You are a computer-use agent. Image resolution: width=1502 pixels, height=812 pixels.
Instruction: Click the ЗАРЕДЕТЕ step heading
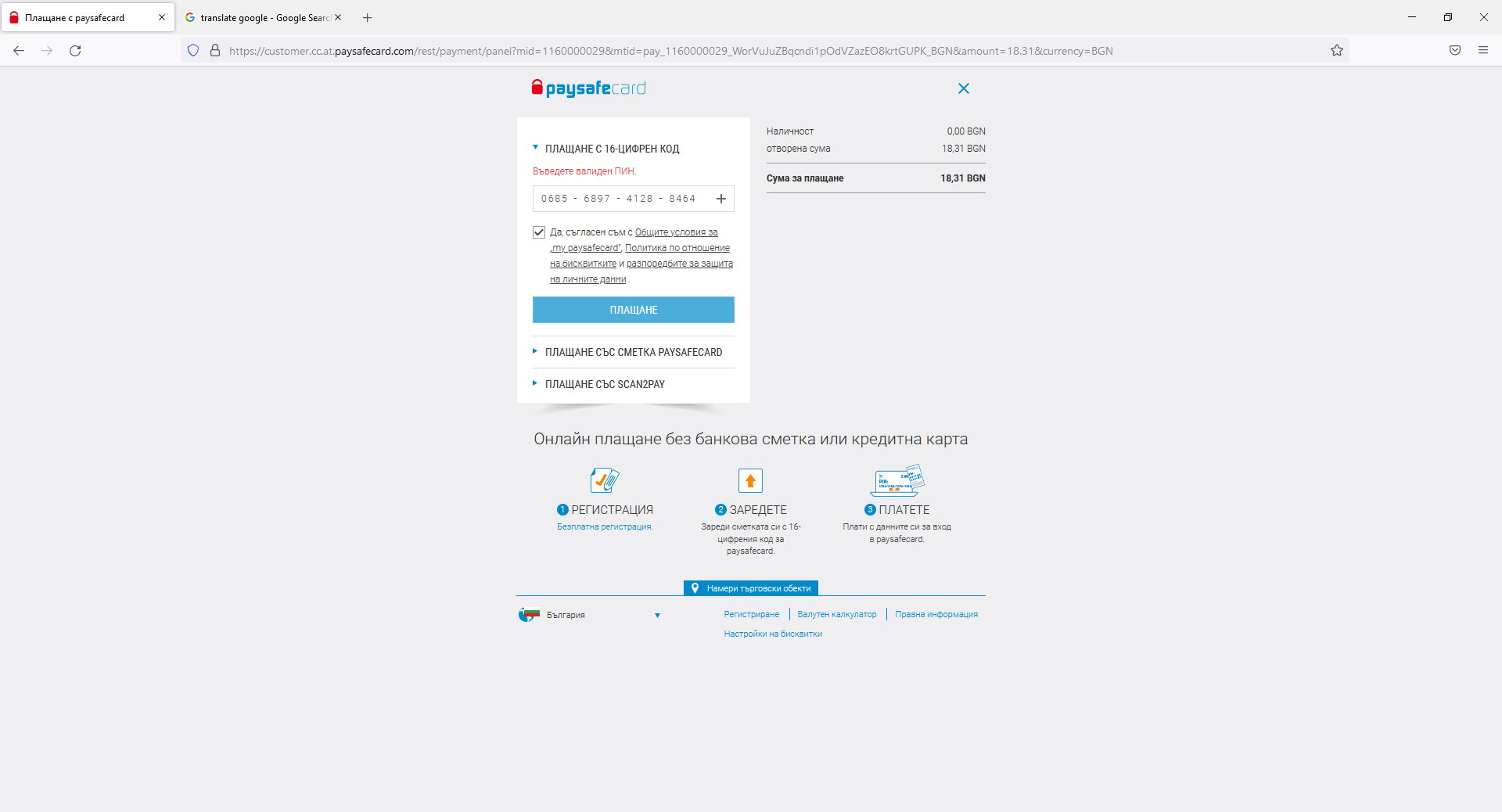[758, 510]
